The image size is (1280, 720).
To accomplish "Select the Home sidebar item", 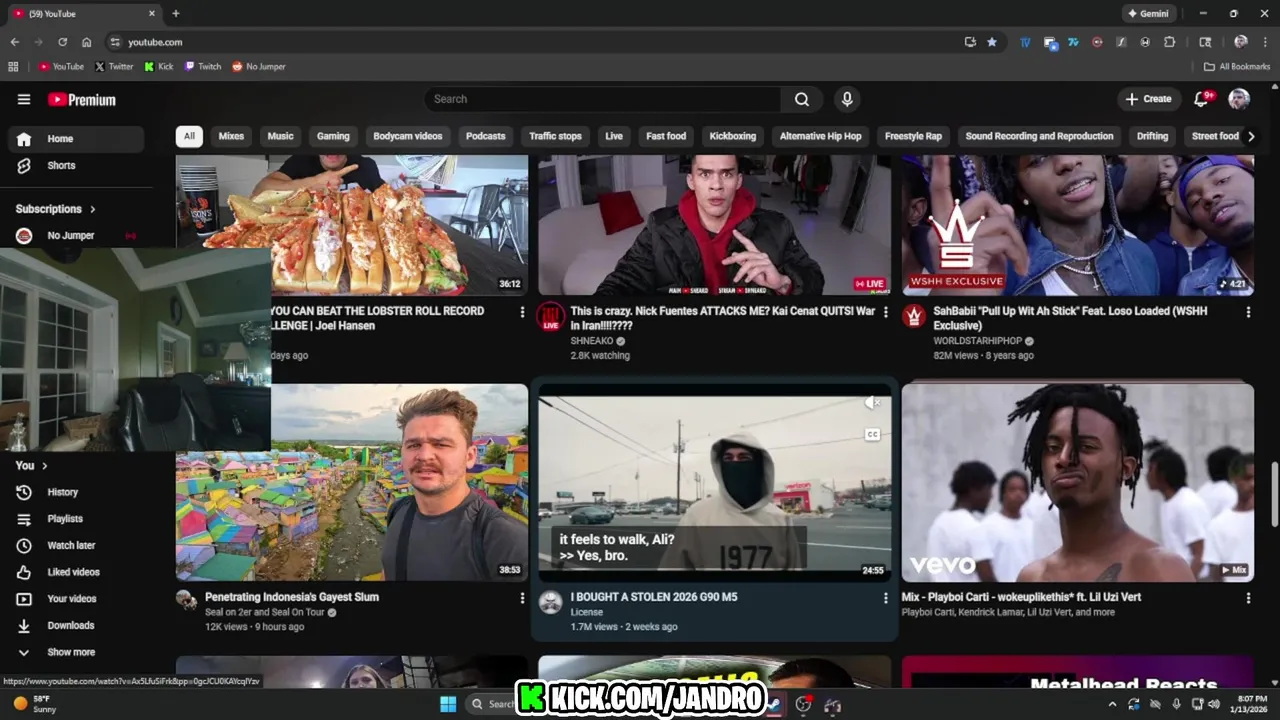I will (76, 139).
